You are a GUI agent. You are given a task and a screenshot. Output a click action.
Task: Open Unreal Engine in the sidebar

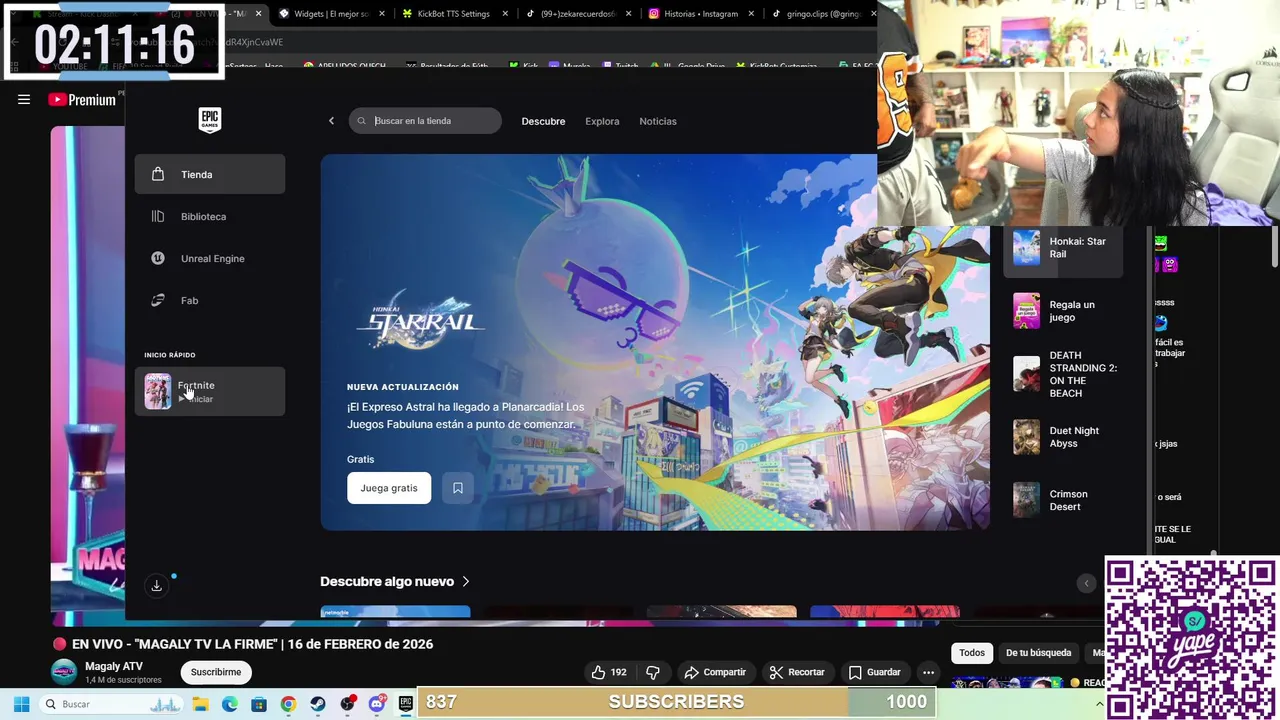click(x=210, y=258)
